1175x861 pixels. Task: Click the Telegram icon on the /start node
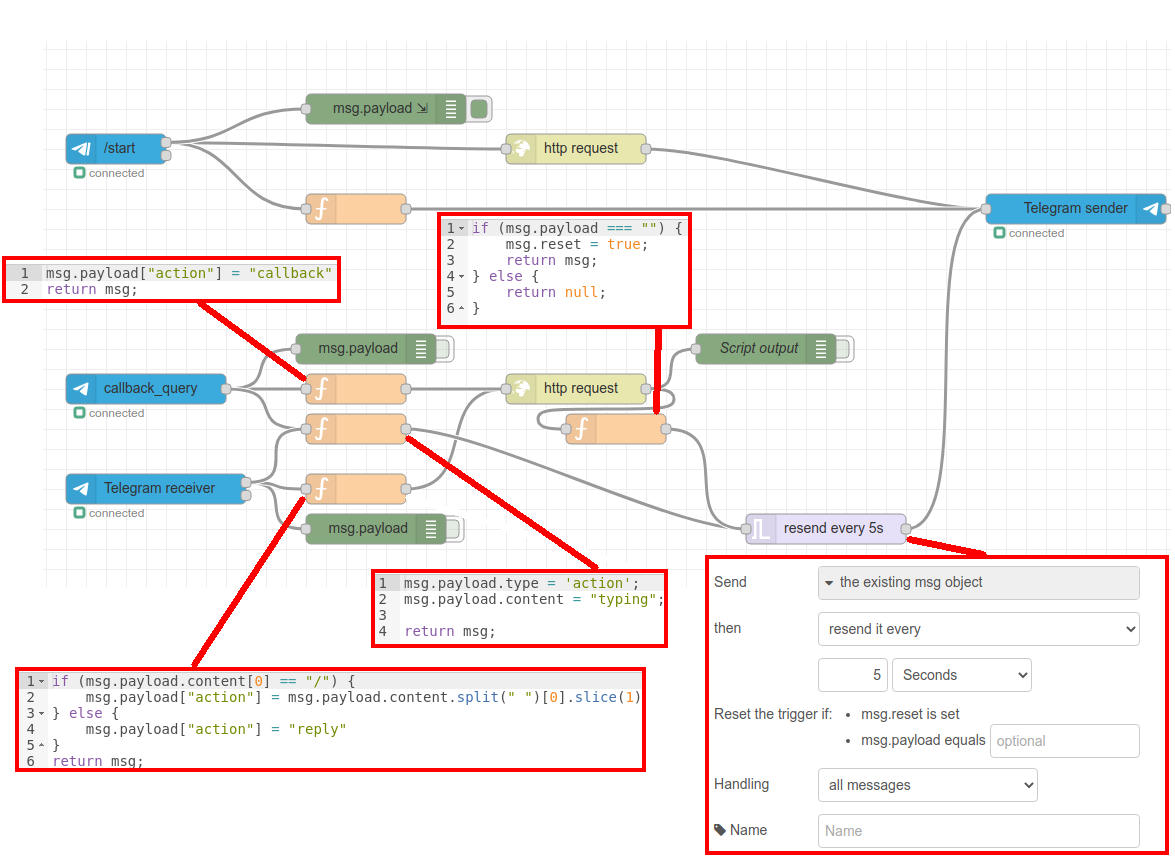coord(82,148)
